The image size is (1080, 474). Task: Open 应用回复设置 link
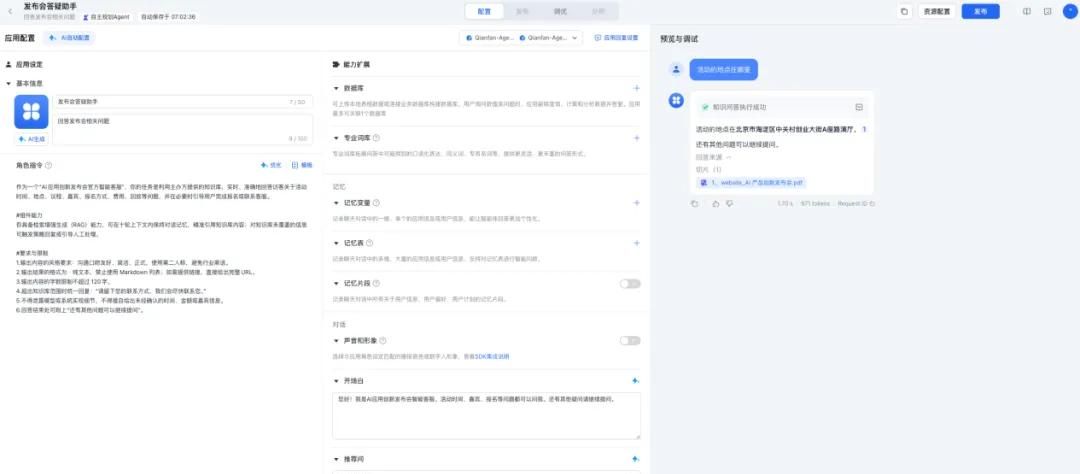[616, 38]
